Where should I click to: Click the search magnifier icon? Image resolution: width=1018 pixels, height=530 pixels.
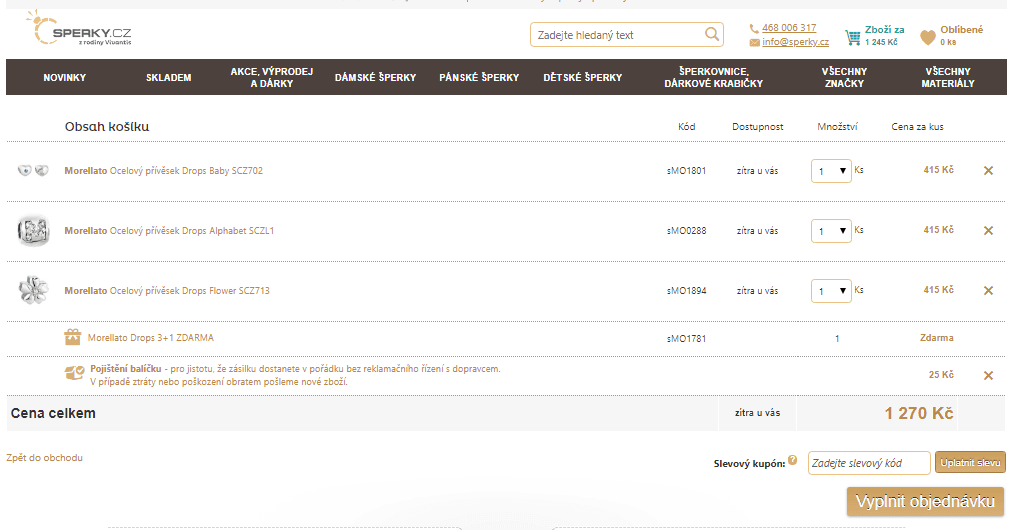pos(712,35)
